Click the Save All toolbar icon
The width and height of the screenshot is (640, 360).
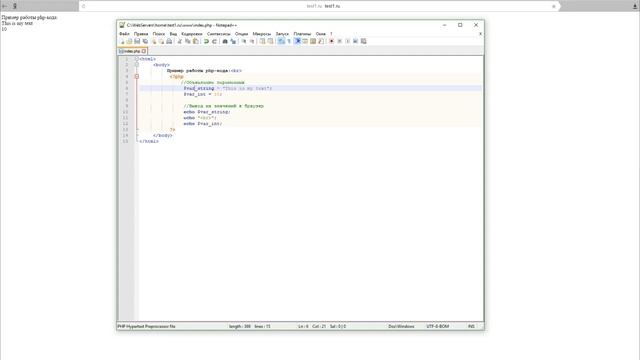coord(145,41)
